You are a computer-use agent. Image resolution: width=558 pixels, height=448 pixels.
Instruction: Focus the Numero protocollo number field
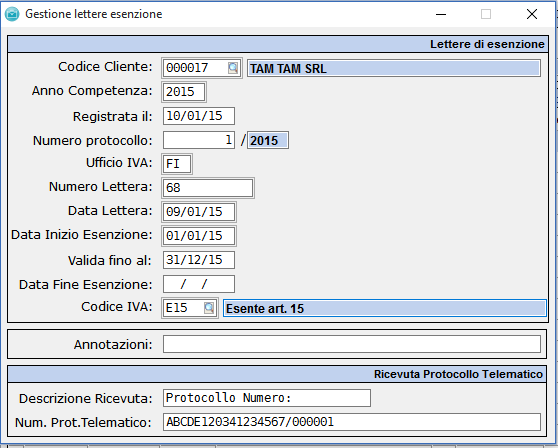pos(199,140)
